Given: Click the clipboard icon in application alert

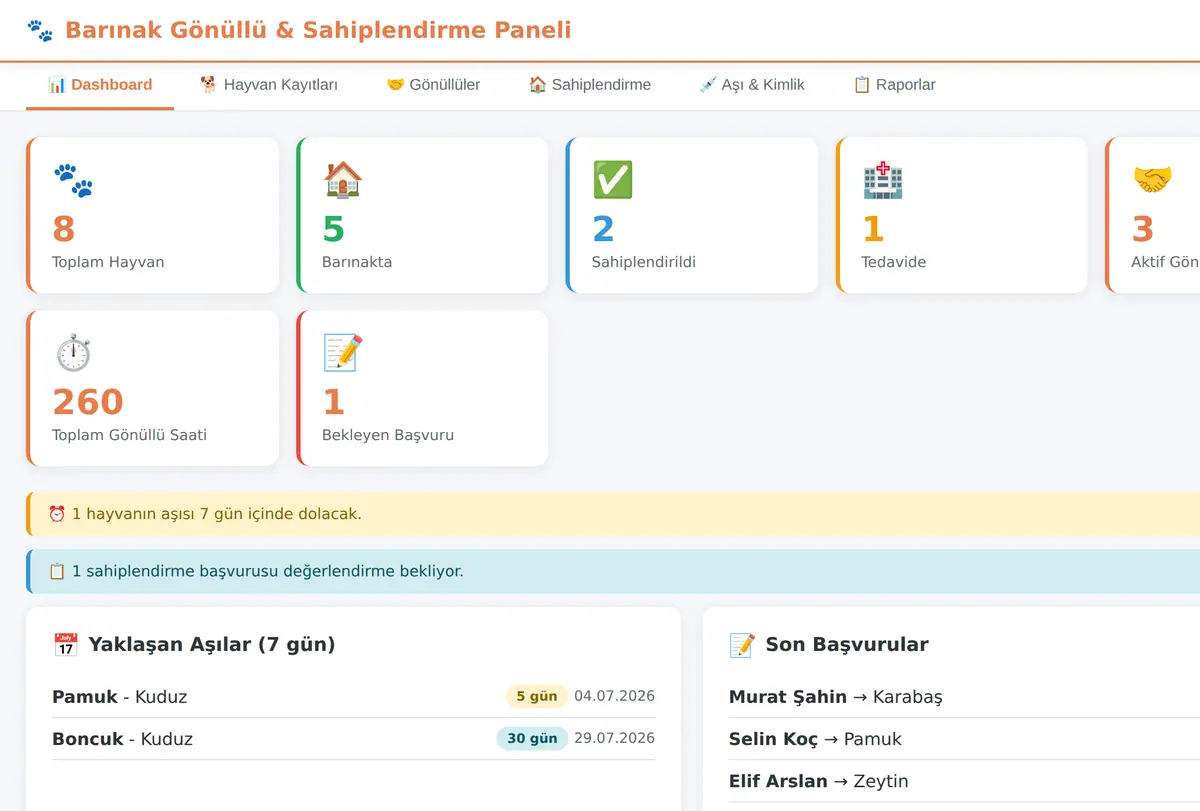Looking at the screenshot, I should pos(57,572).
